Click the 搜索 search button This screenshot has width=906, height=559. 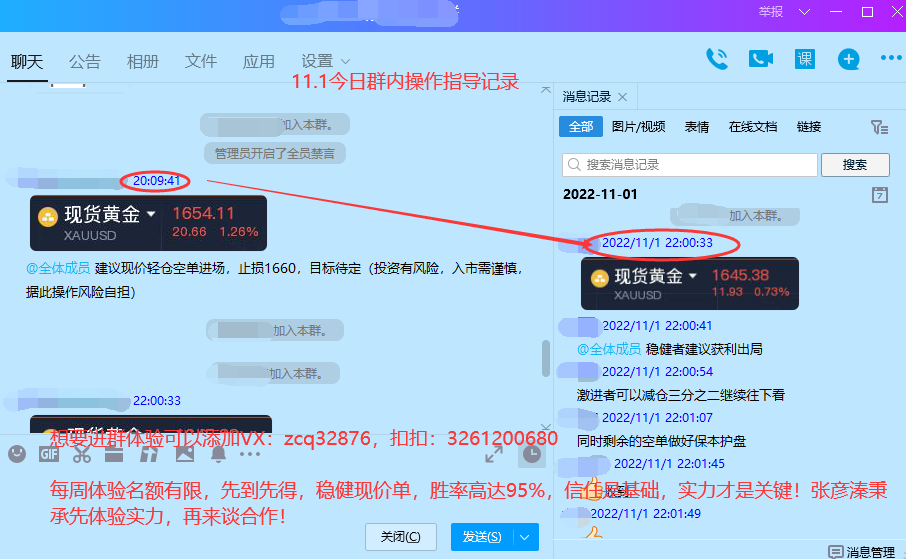tap(854, 165)
